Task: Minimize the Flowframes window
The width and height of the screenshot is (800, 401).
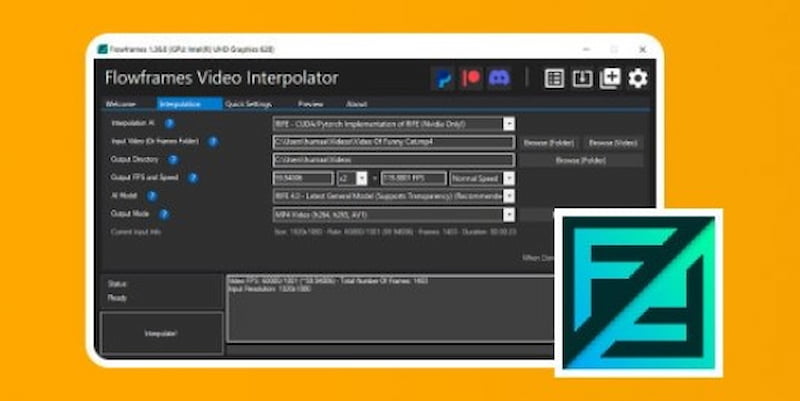Action: (586, 49)
